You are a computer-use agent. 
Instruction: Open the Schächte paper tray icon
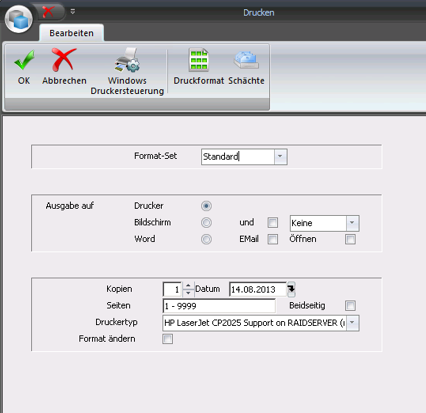[246, 60]
